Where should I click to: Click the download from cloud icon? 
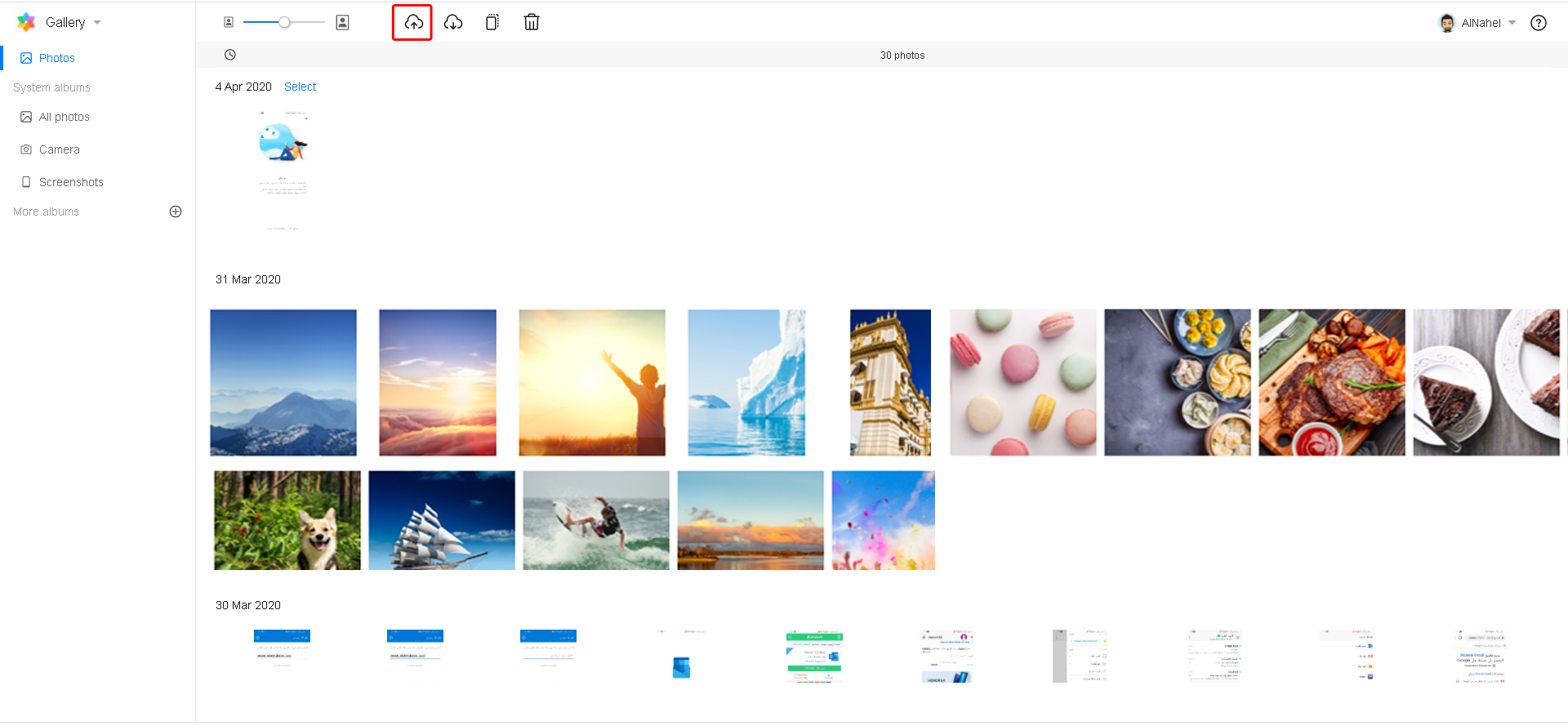click(x=453, y=23)
